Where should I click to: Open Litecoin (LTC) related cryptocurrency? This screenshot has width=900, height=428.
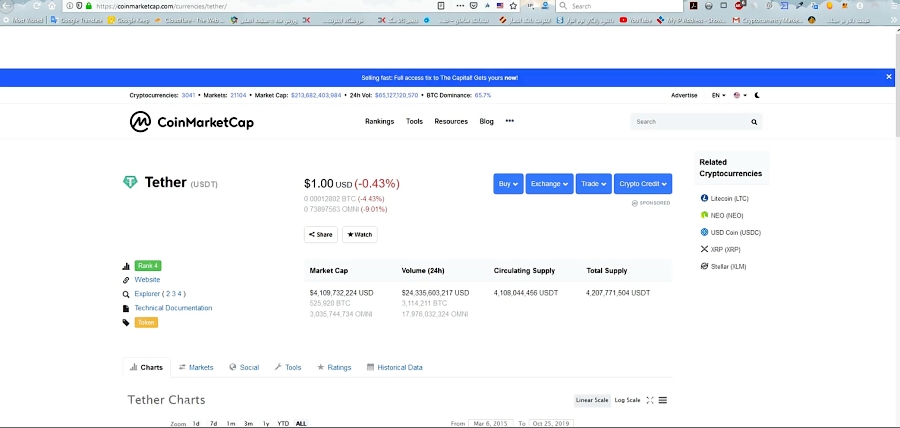tap(725, 199)
